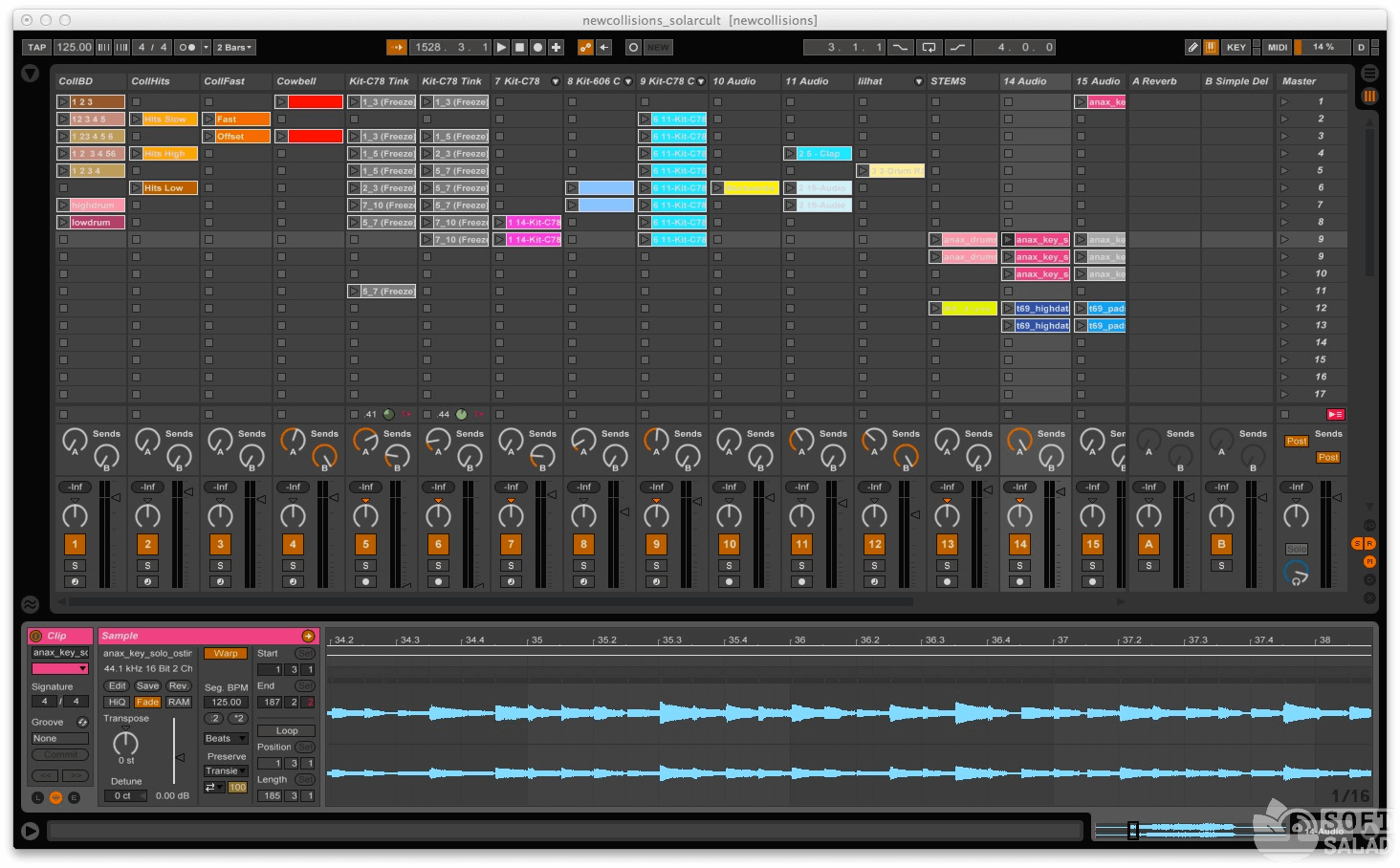The width and height of the screenshot is (1400, 868).
Task: Click the TAP tempo button
Action: (x=37, y=47)
